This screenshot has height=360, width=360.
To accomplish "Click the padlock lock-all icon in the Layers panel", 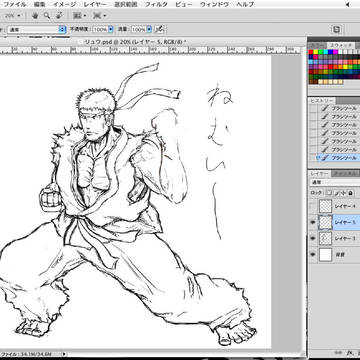I will pyautogui.click(x=350, y=193).
